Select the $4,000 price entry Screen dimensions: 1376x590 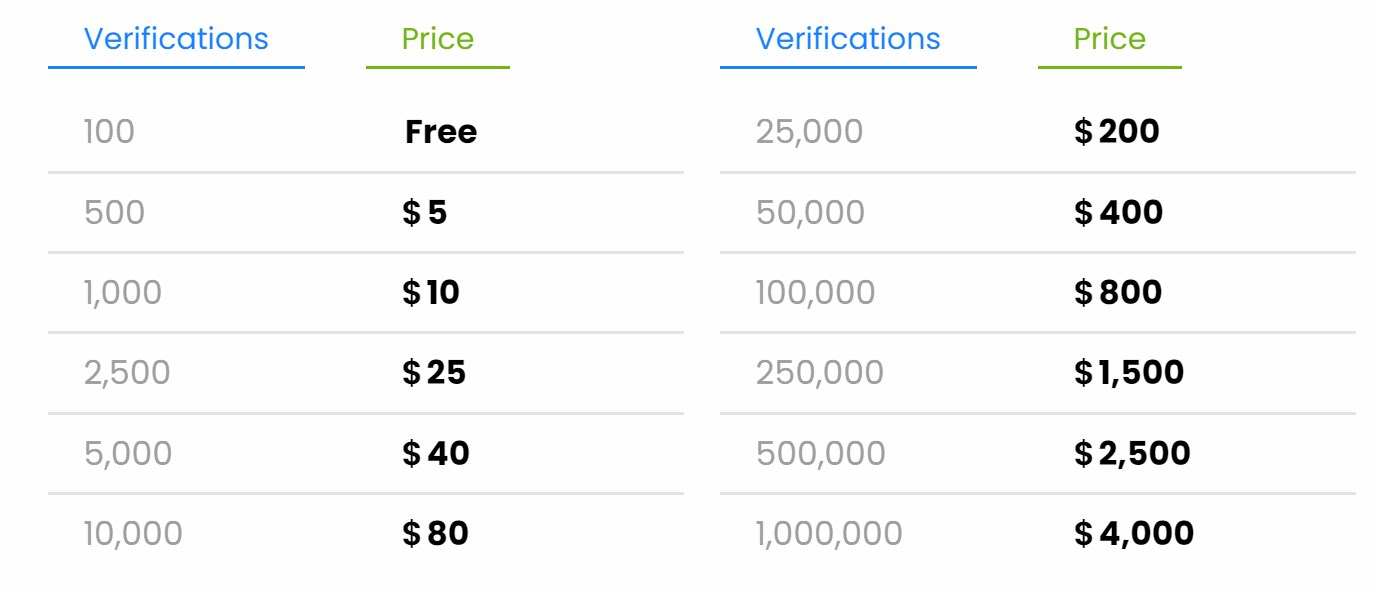(x=1134, y=533)
